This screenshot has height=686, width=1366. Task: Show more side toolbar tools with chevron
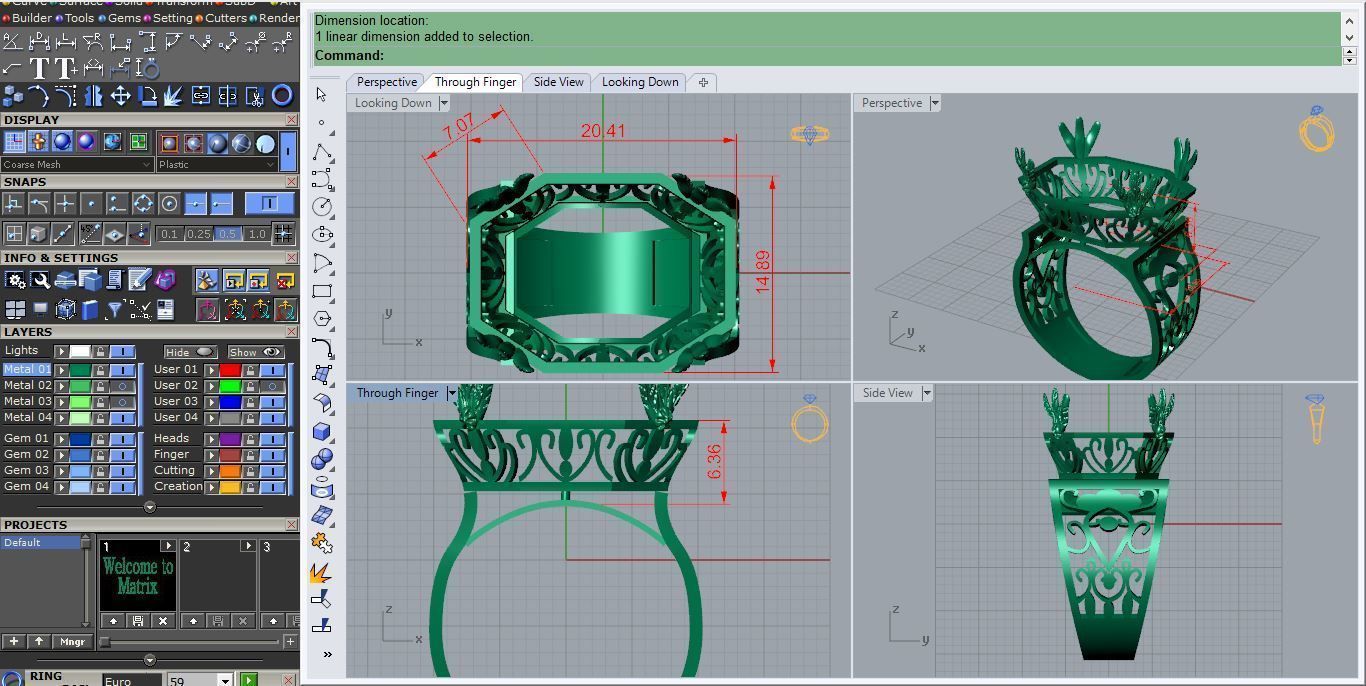click(327, 654)
